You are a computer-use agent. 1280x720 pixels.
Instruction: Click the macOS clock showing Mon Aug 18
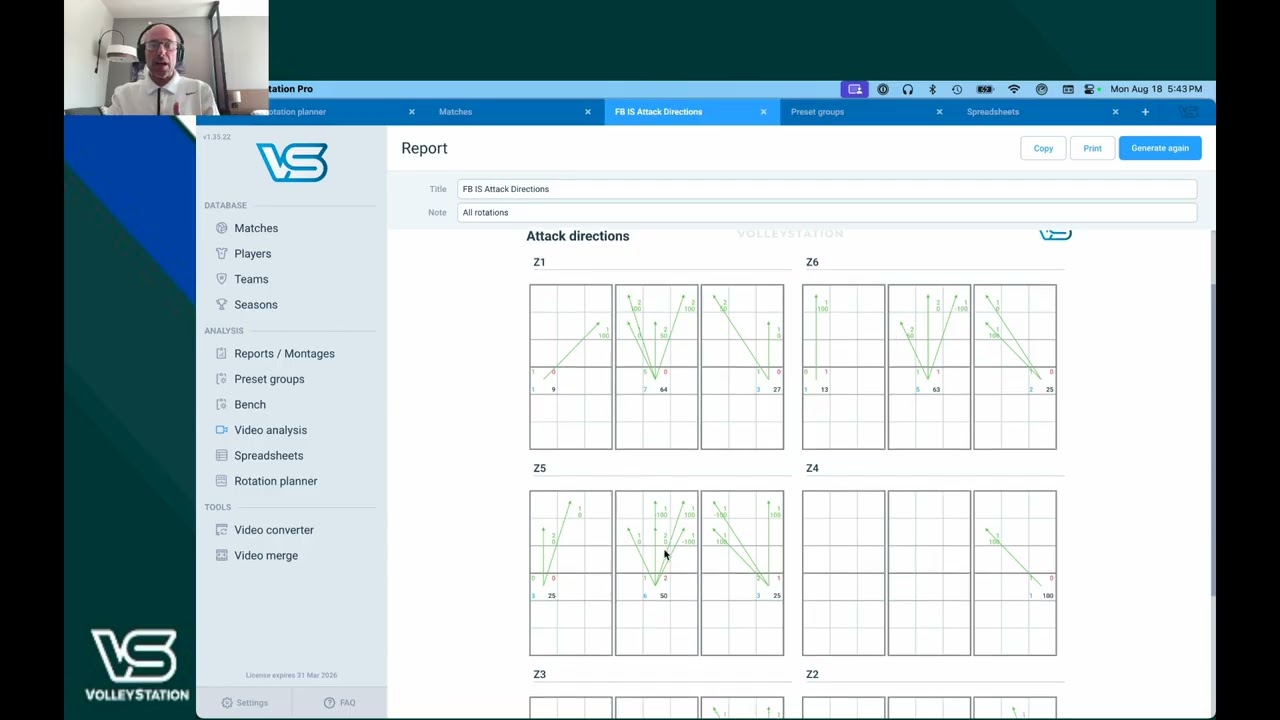click(1156, 89)
